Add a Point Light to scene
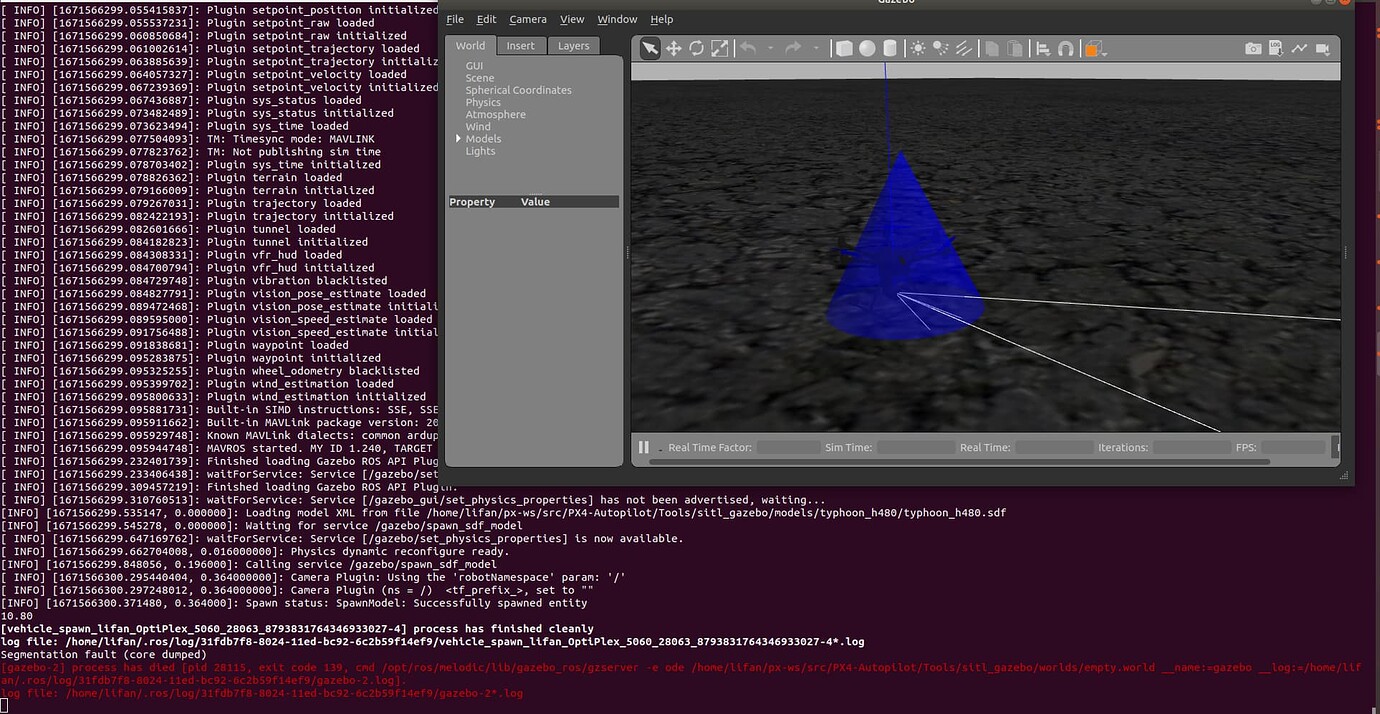Image resolution: width=1380 pixels, height=714 pixels. pyautogui.click(x=919, y=47)
